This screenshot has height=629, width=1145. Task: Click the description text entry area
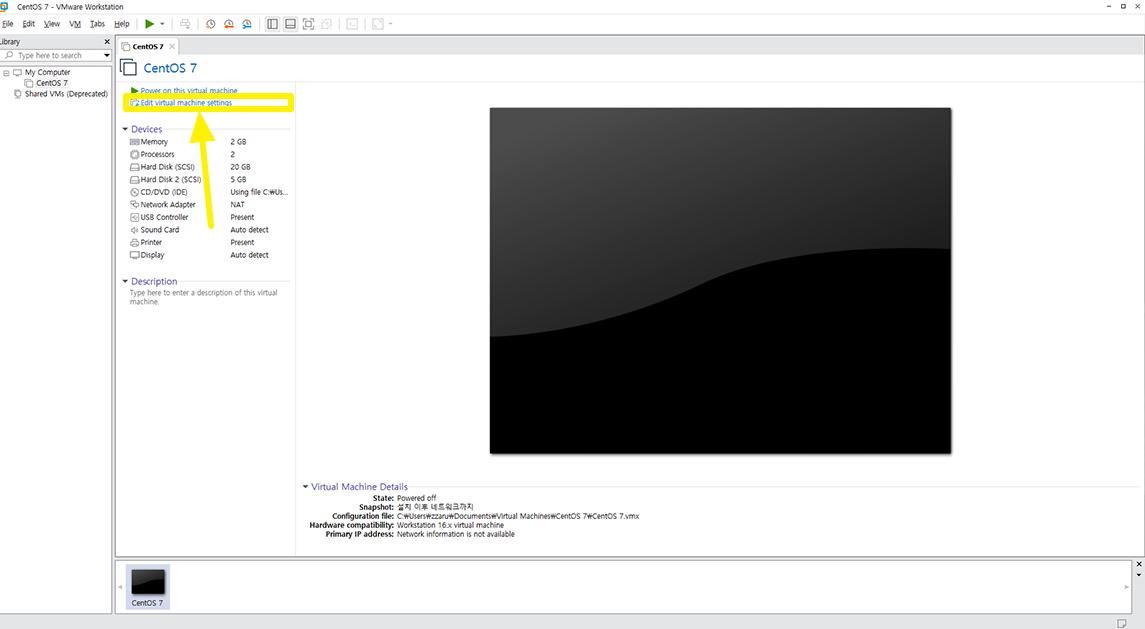pyautogui.click(x=204, y=297)
